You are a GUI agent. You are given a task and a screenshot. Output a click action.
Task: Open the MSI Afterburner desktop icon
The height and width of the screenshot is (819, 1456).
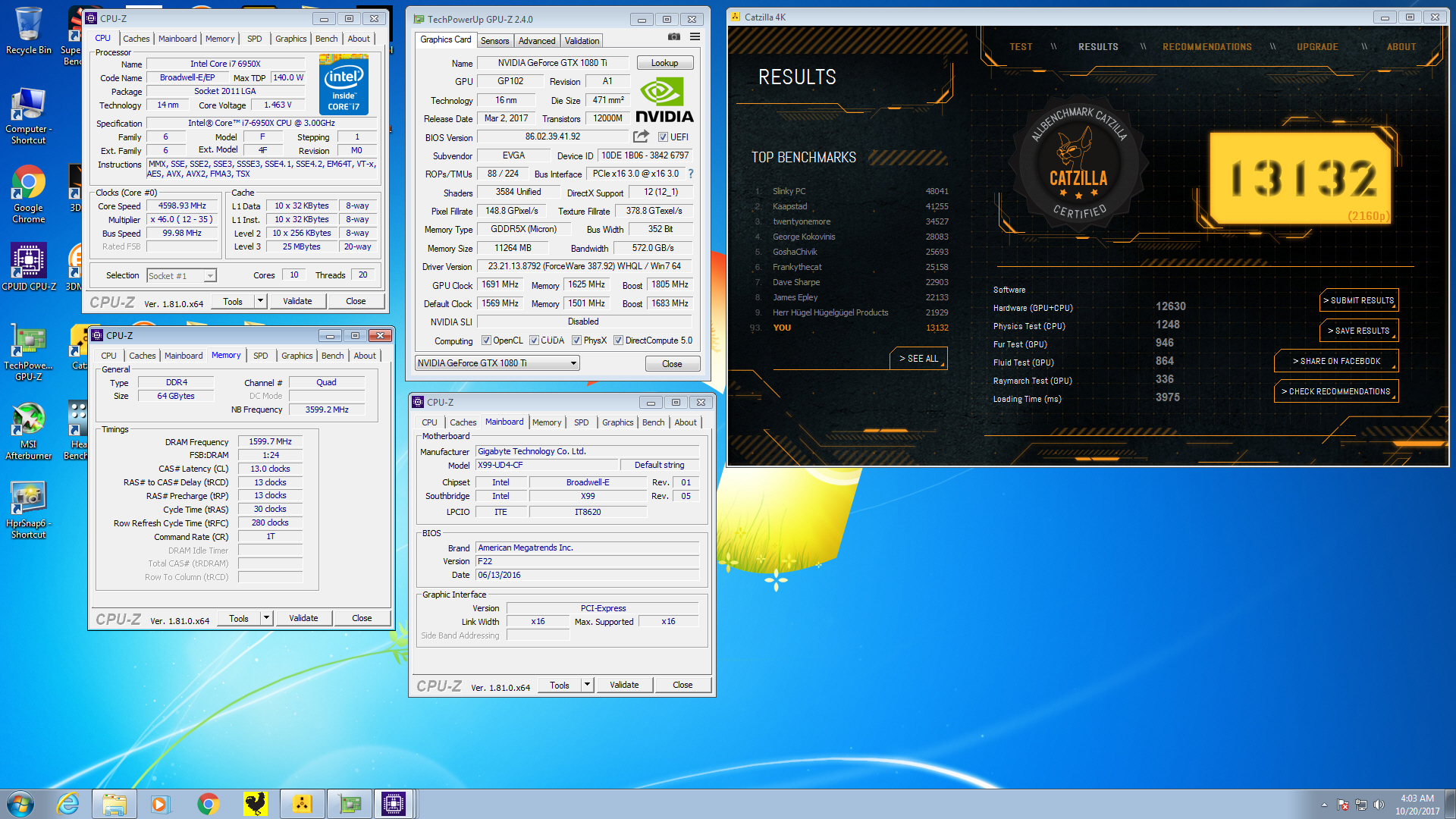click(x=28, y=431)
